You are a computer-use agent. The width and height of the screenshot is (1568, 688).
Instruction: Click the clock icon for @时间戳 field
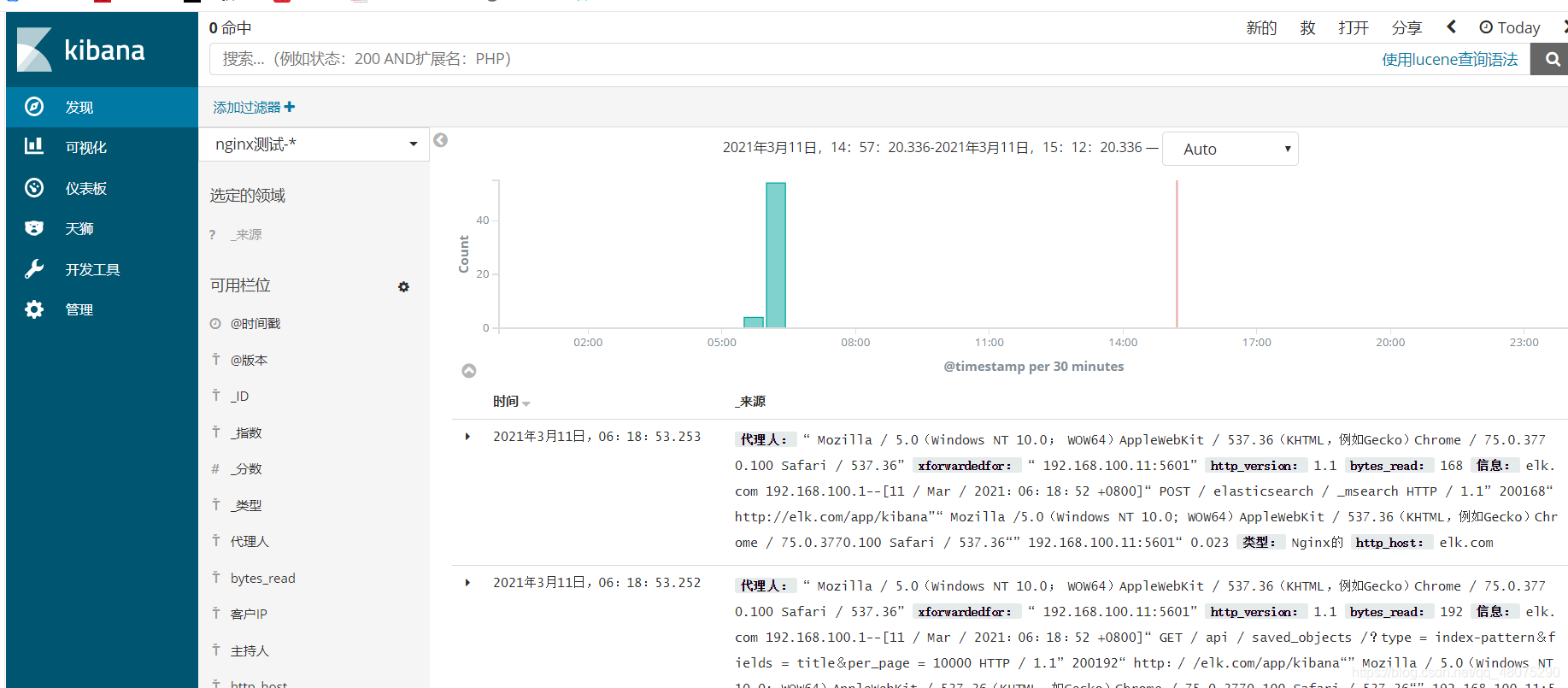point(215,323)
